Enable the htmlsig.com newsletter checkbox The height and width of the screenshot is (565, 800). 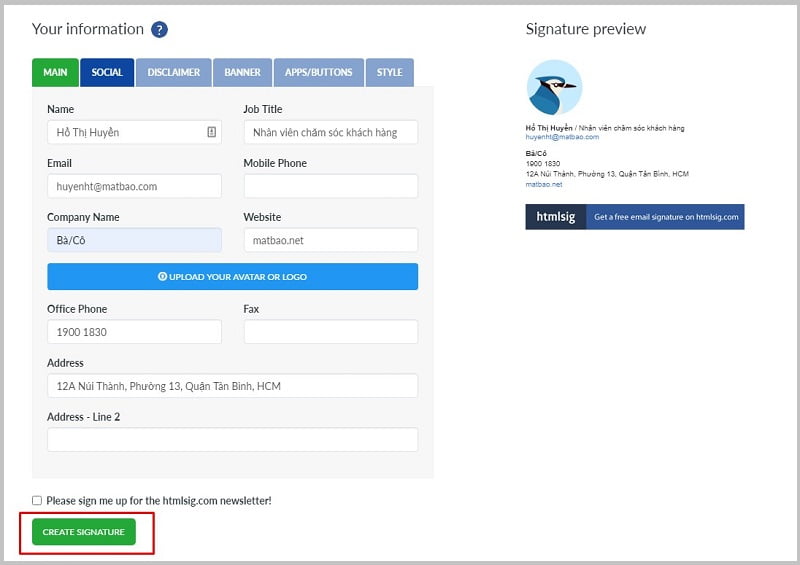[x=37, y=500]
